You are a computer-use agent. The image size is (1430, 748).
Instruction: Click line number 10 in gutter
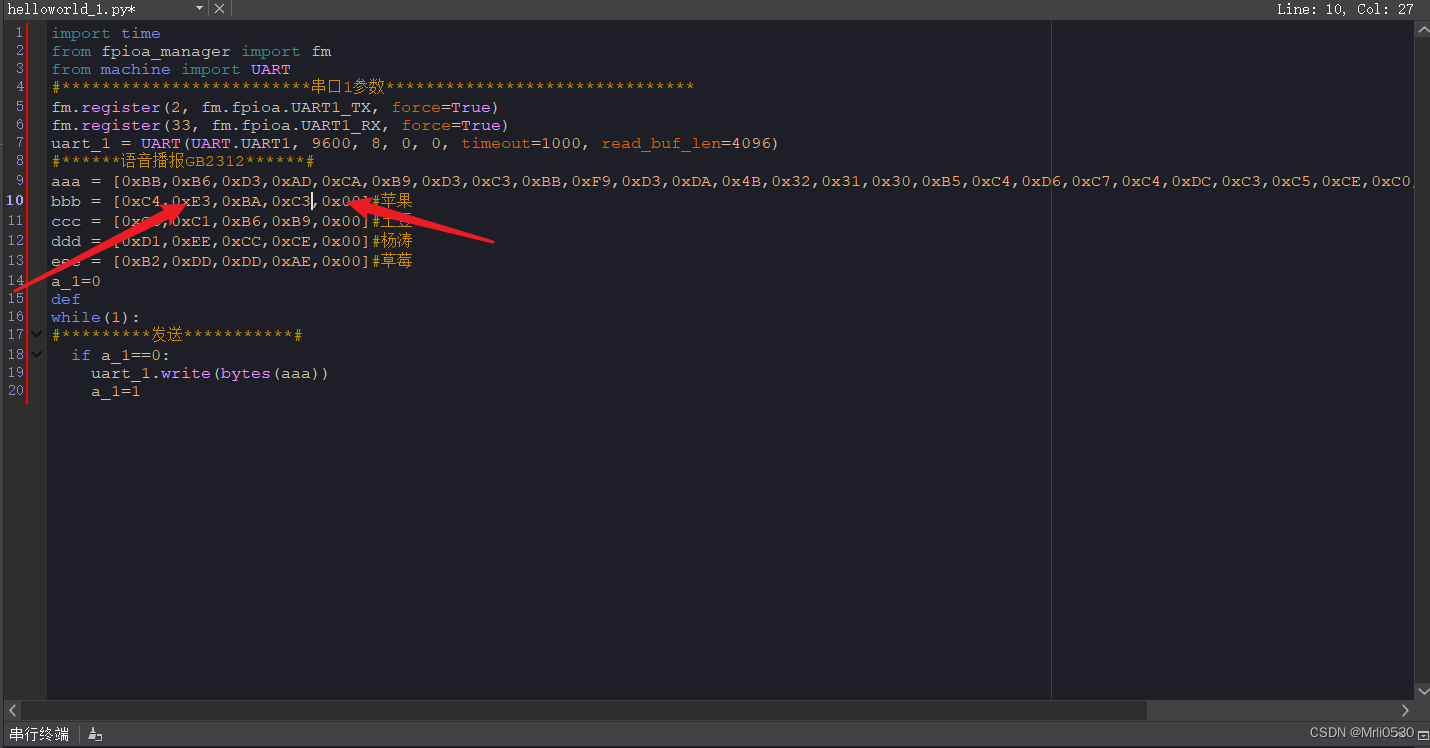[16, 200]
